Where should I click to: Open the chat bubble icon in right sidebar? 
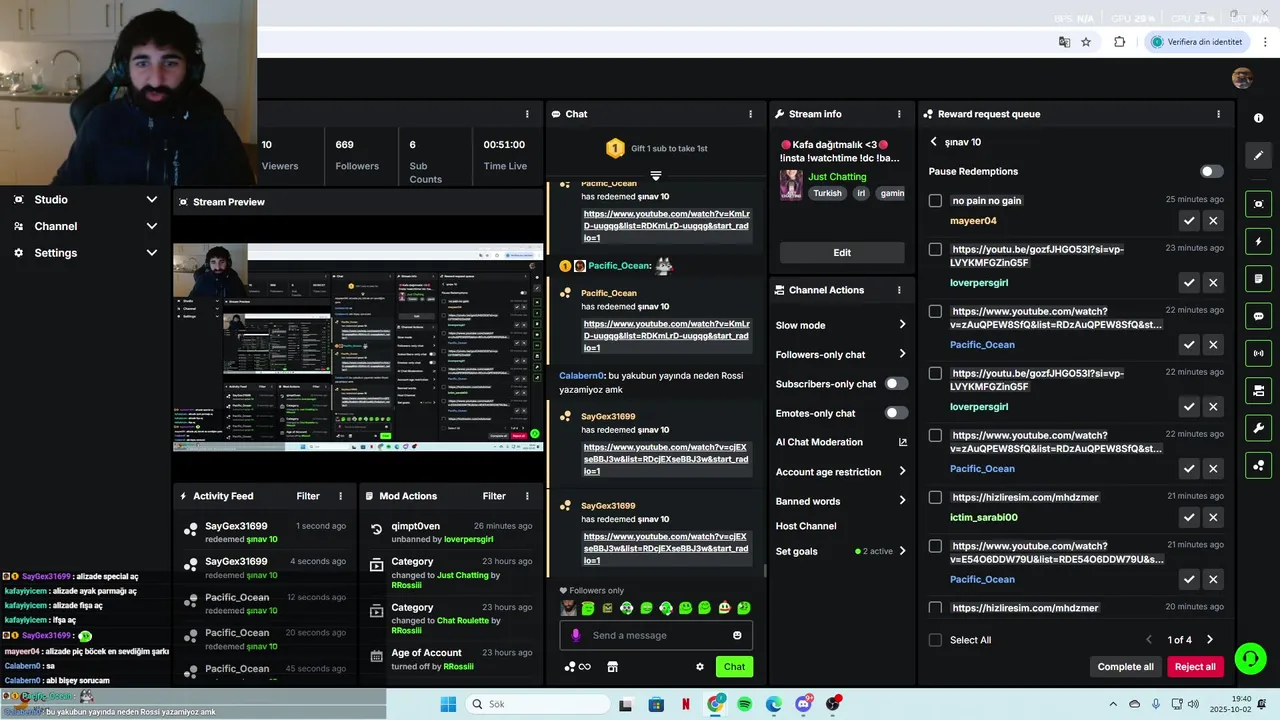(x=1258, y=316)
